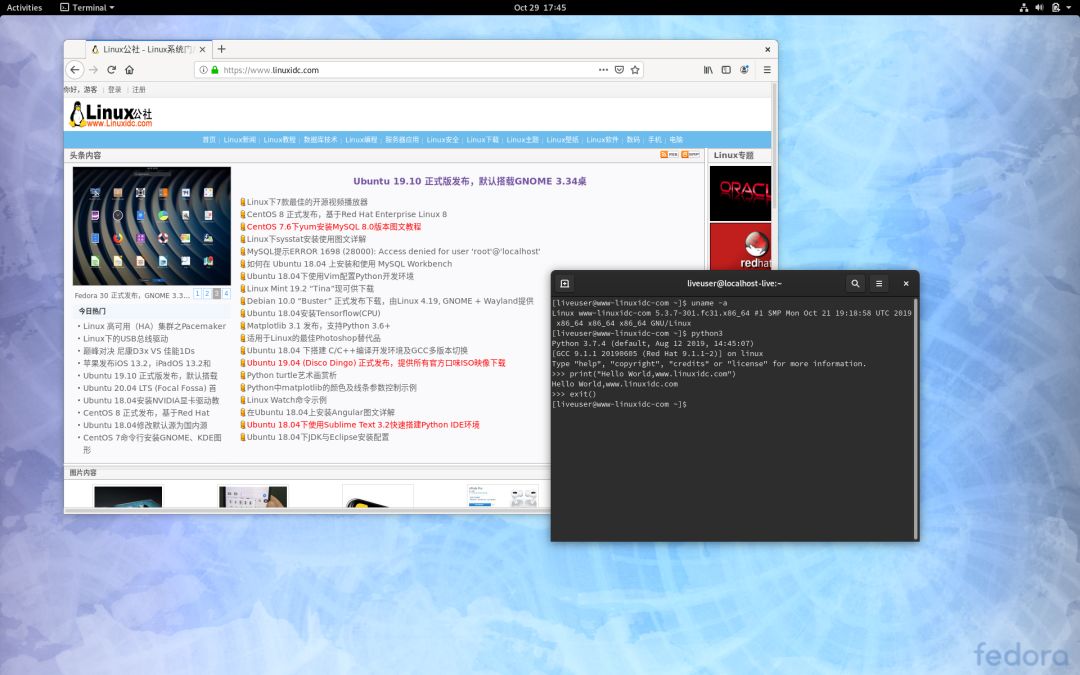
Task: Open CentOS 8 正式发布 article link
Action: point(346,214)
